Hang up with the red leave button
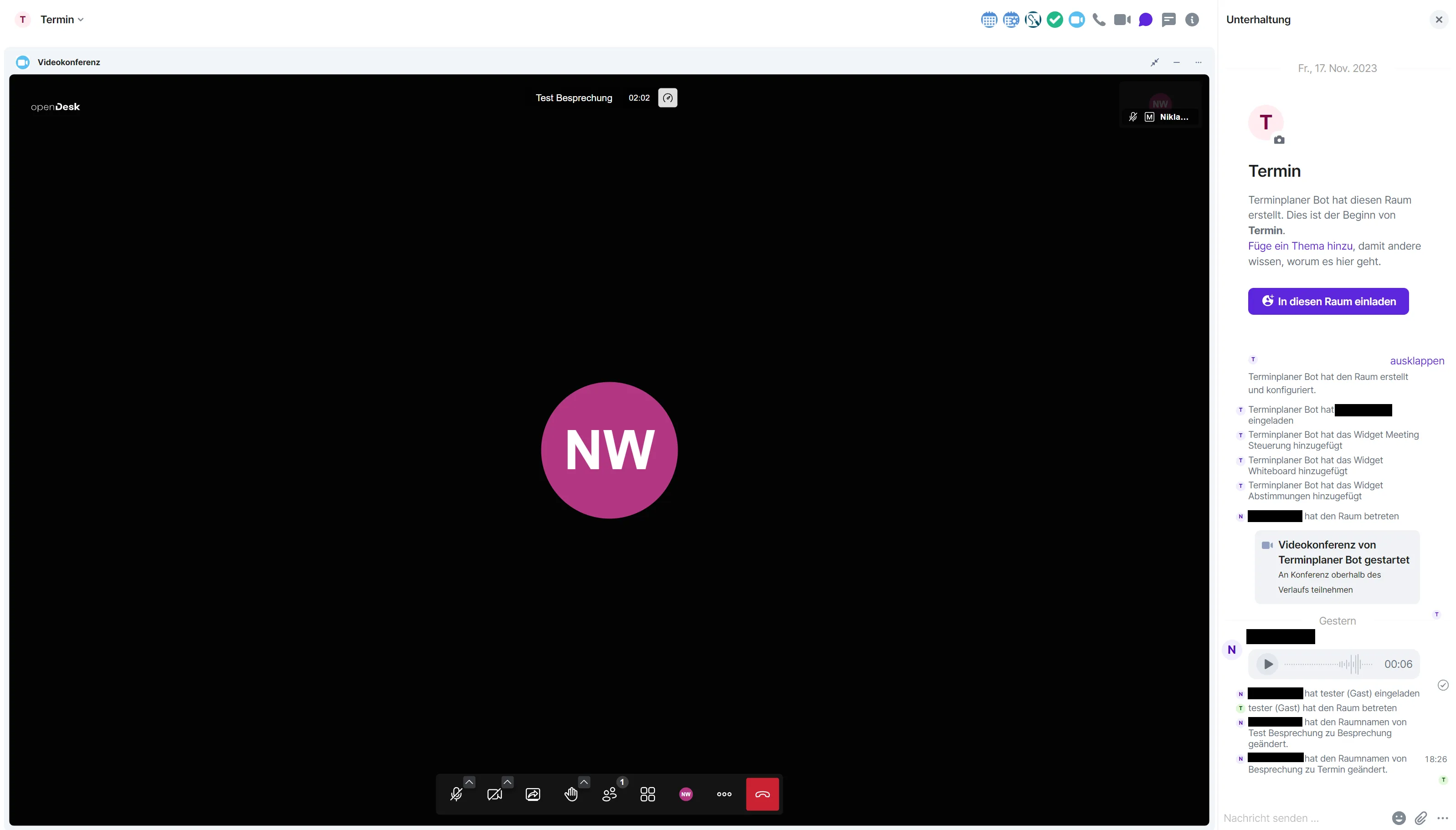1456x830 pixels. 762,794
